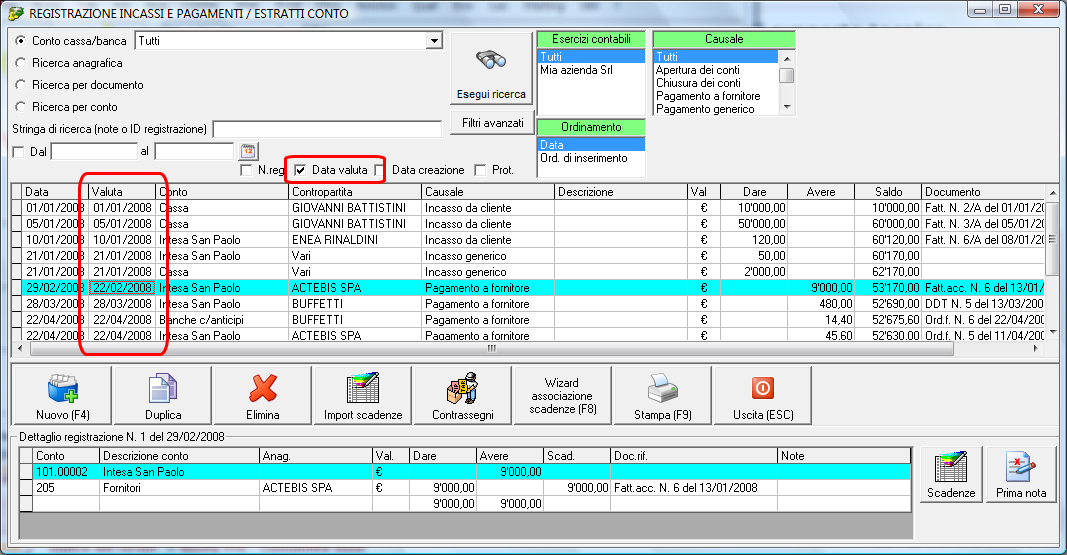The width and height of the screenshot is (1067, 555).
Task: Enable the Dal date range checkbox
Action: pos(18,152)
